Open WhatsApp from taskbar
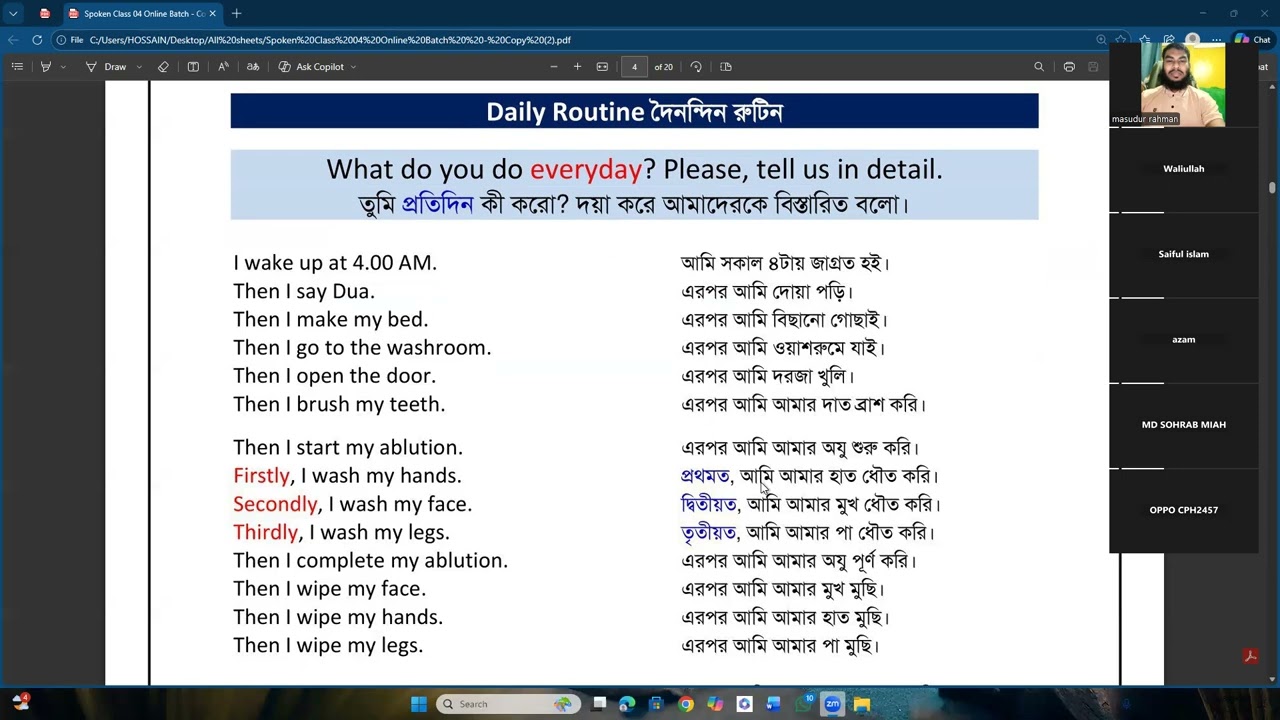Screen dimensions: 1280x720 click(803, 704)
